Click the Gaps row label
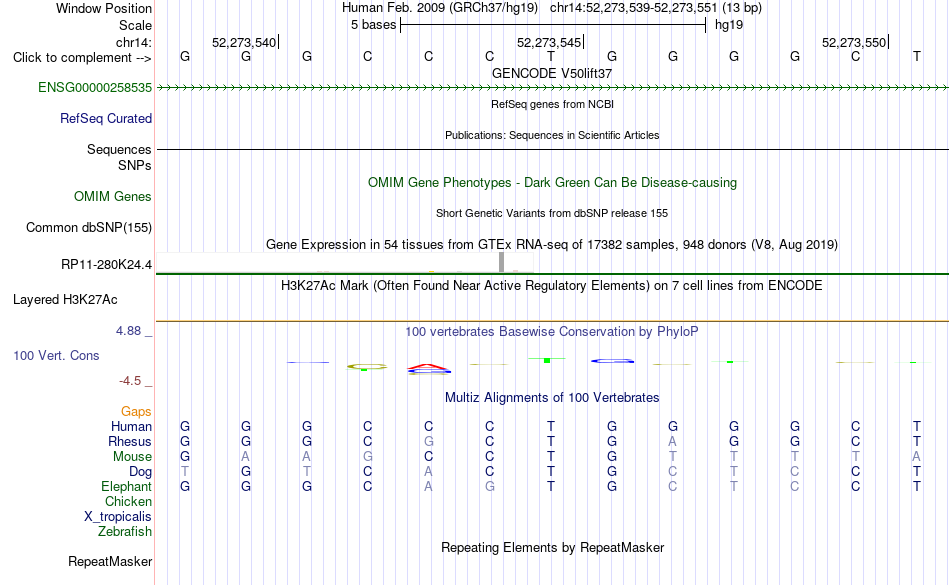950x585 pixels. 136,412
